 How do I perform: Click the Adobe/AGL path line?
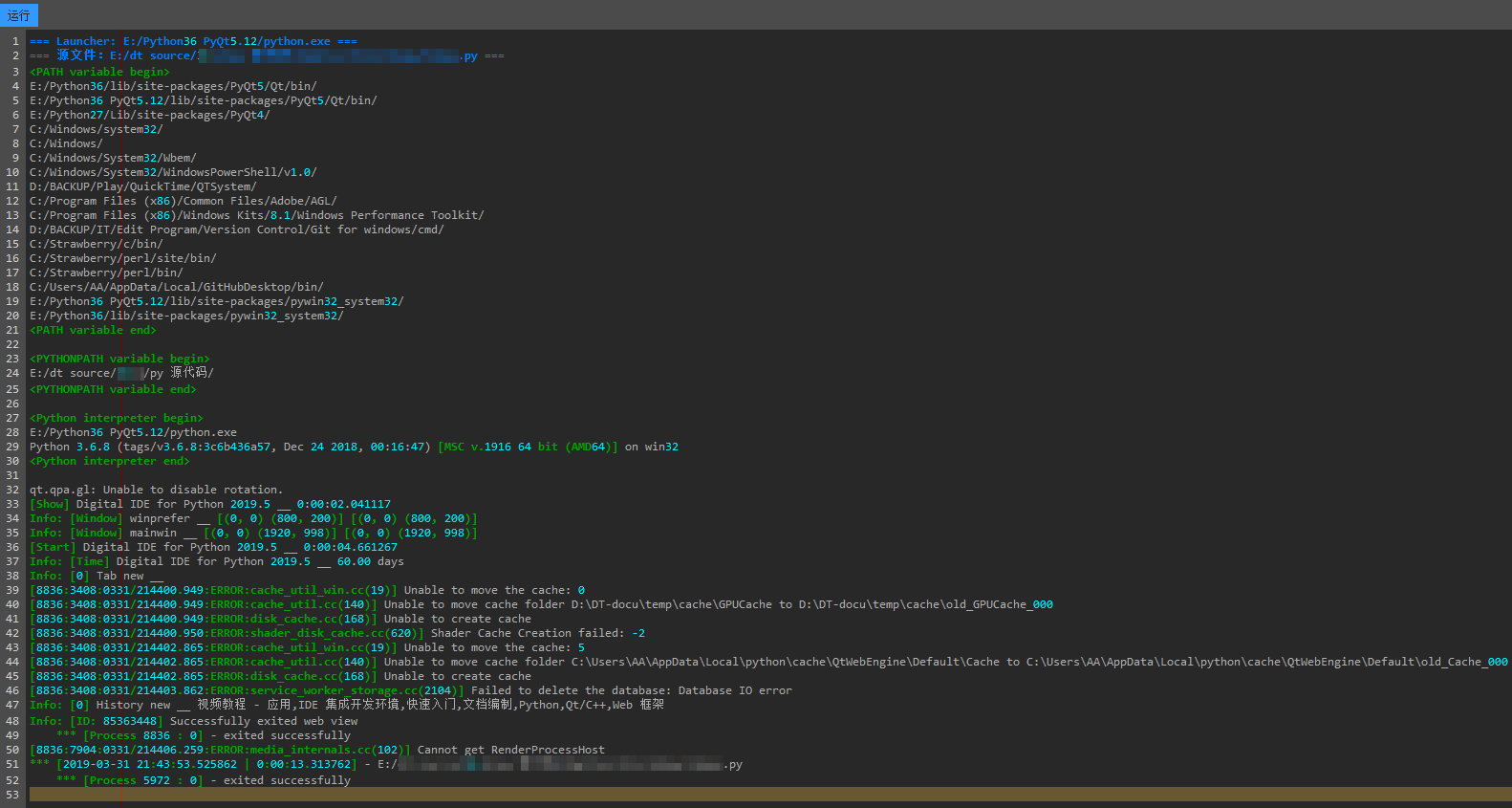[184, 201]
